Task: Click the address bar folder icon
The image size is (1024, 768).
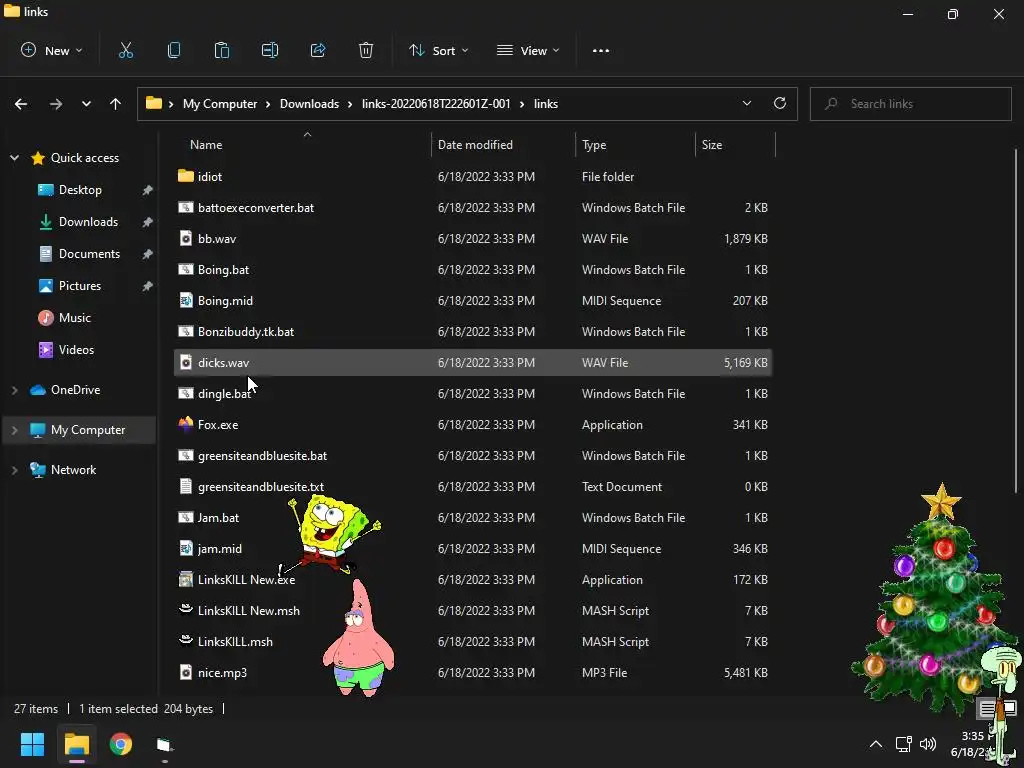Action: 153,103
